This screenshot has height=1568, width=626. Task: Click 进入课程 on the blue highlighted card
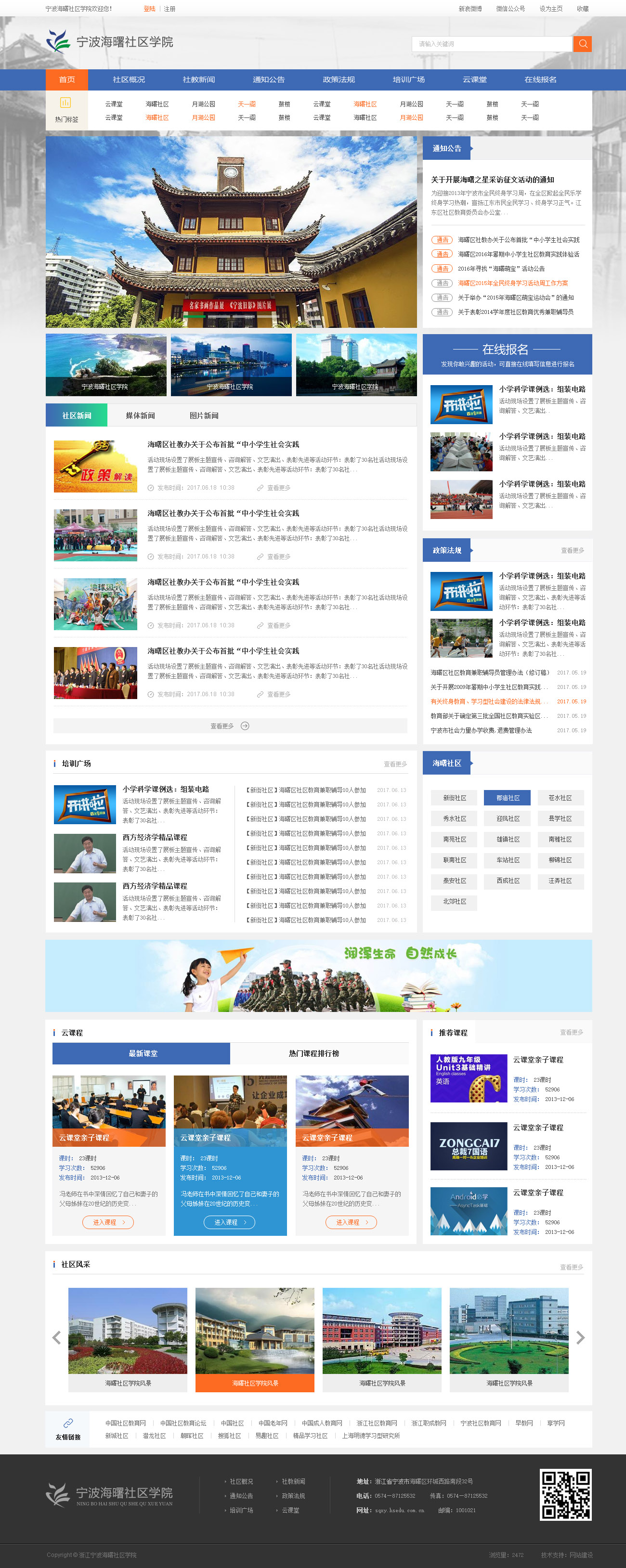[x=230, y=1222]
